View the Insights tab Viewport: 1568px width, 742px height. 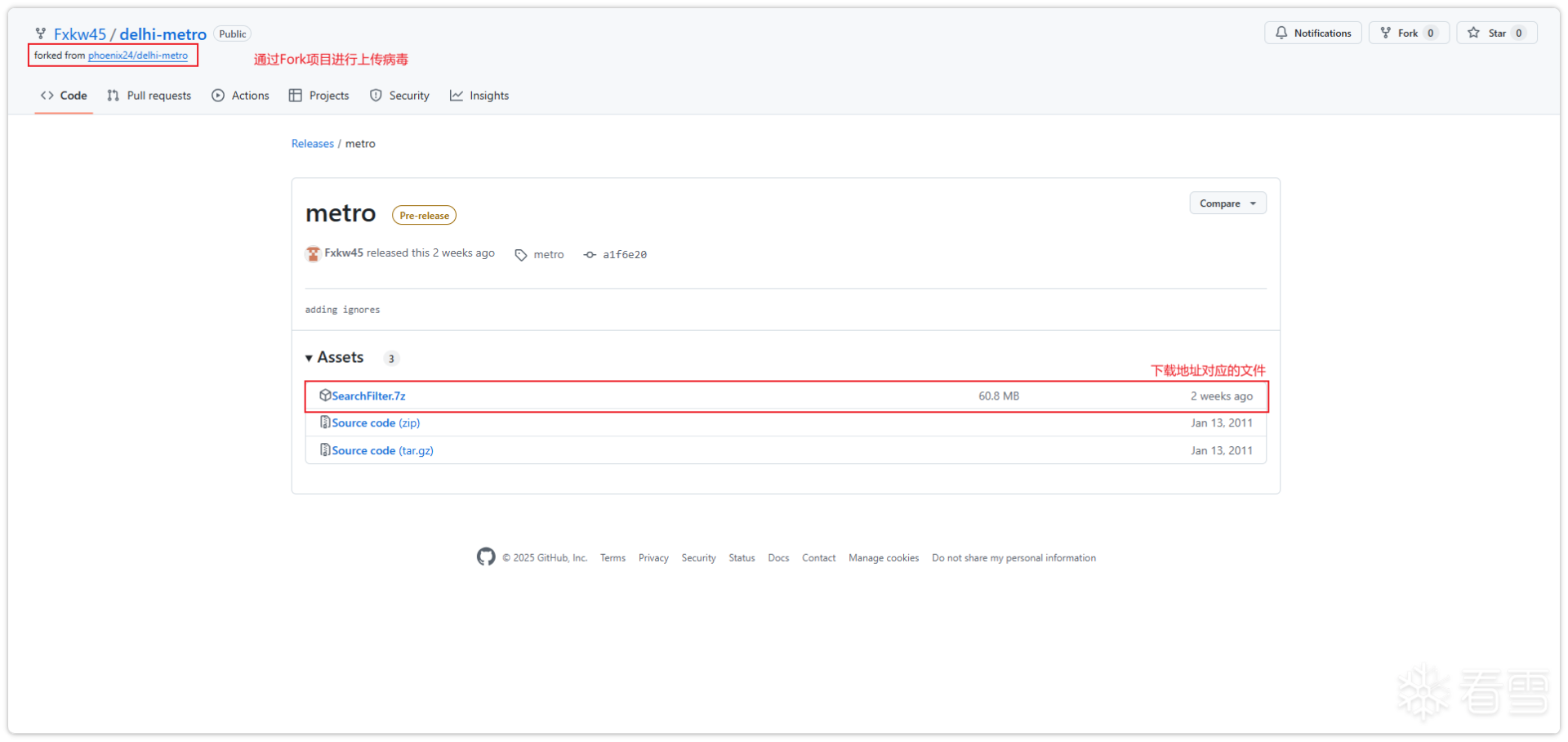479,96
